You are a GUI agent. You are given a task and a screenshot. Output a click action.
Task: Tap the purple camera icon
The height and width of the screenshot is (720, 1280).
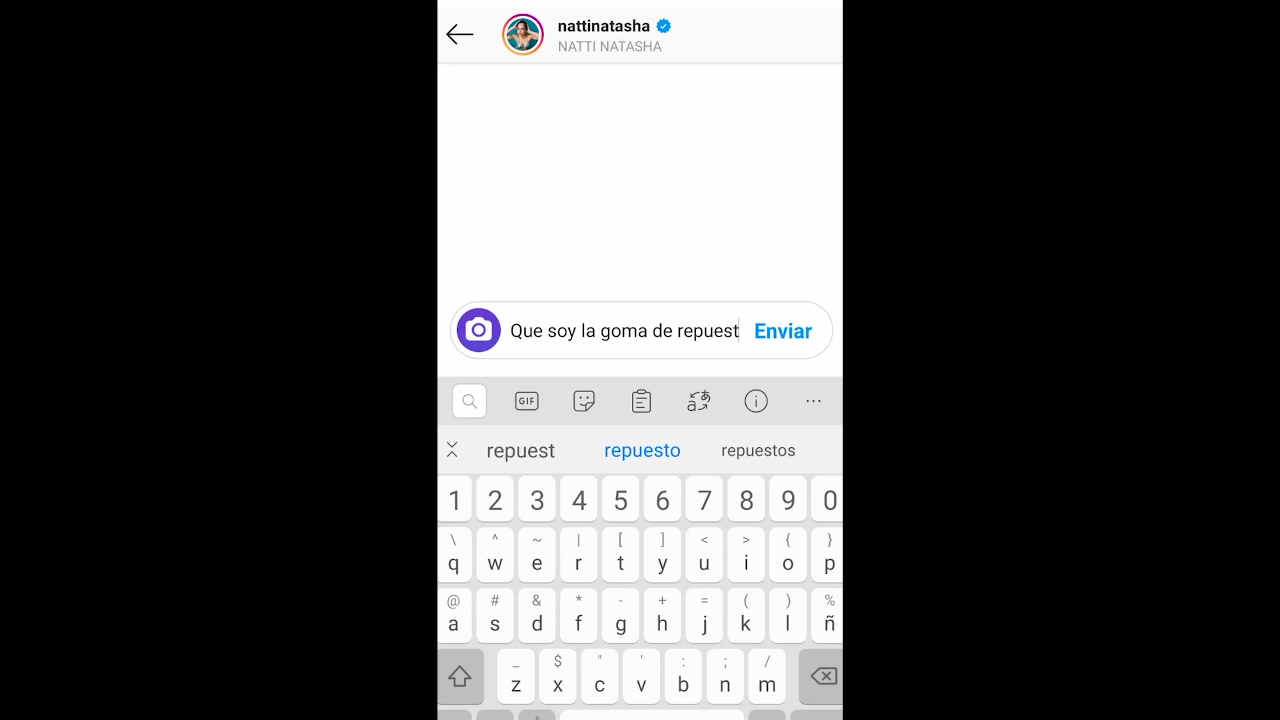[x=479, y=331]
